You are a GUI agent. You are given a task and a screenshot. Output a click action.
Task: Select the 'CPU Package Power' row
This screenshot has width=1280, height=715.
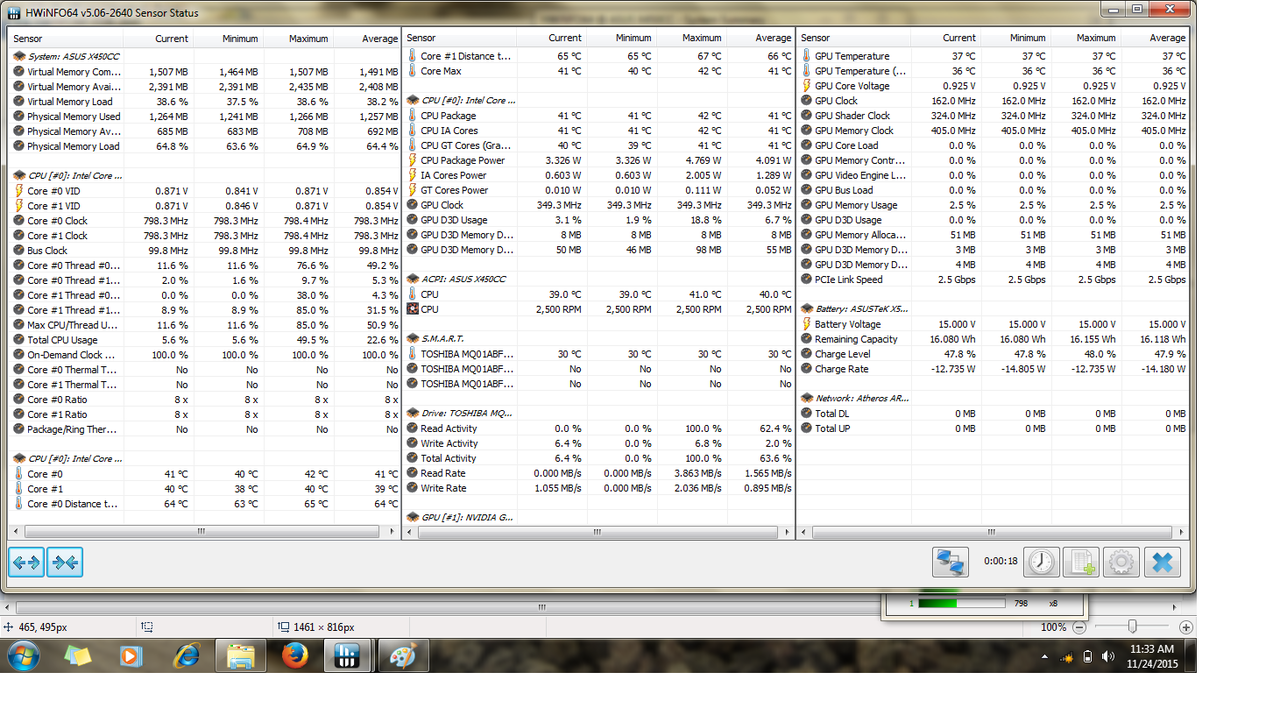(598, 160)
